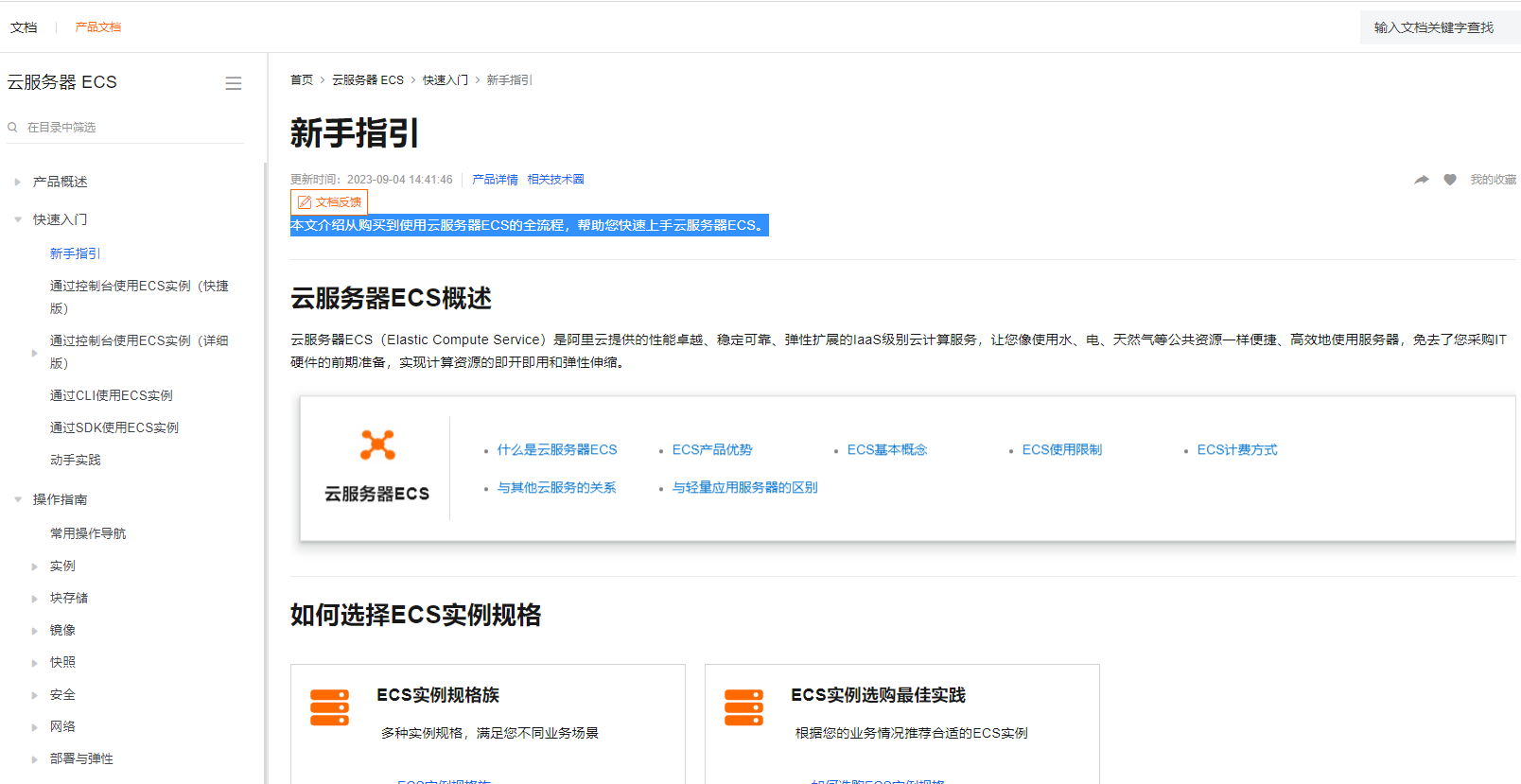Expand 通过控制台使用ECS实例（详细版） arrow
The height and width of the screenshot is (784, 1521).
[34, 353]
